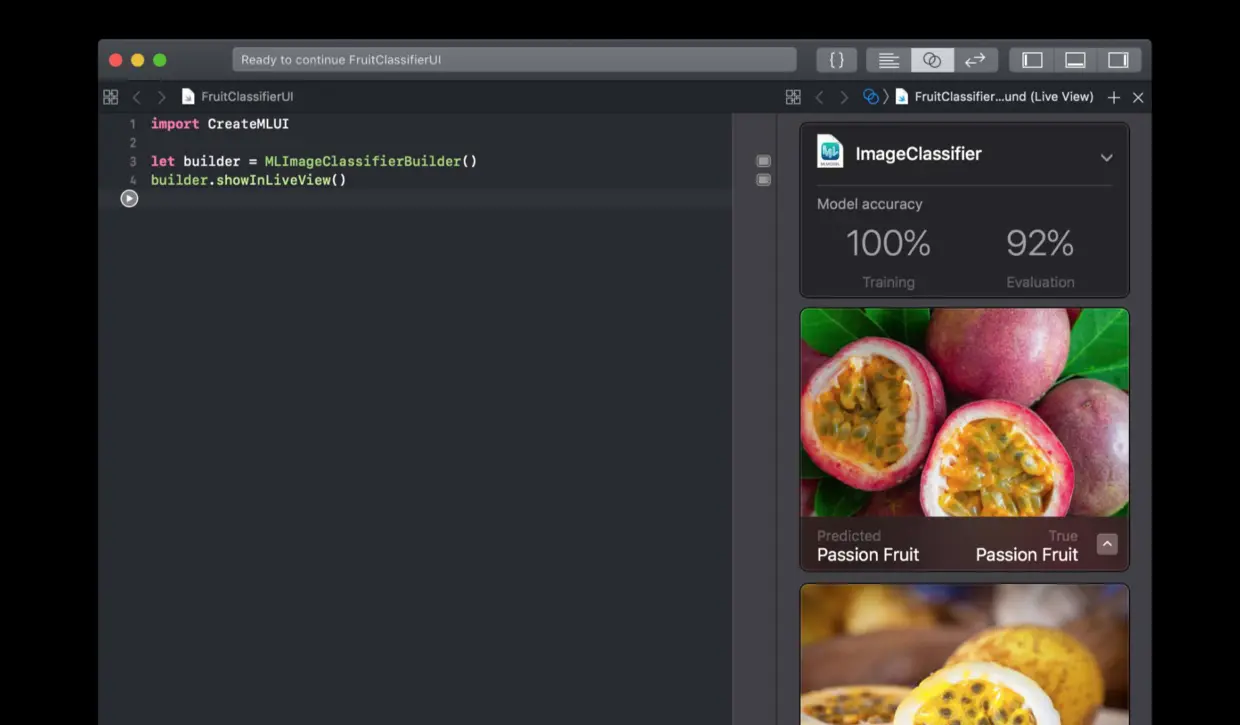This screenshot has height=725, width=1240.
Task: Toggle the navigator panel visibility
Action: [1032, 60]
